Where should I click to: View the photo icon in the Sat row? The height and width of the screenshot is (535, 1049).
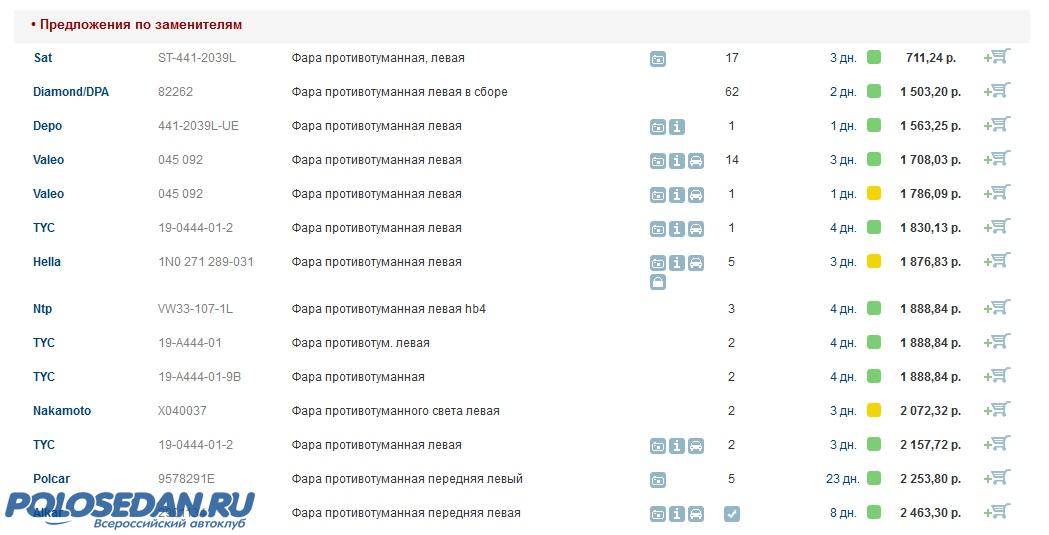(658, 59)
